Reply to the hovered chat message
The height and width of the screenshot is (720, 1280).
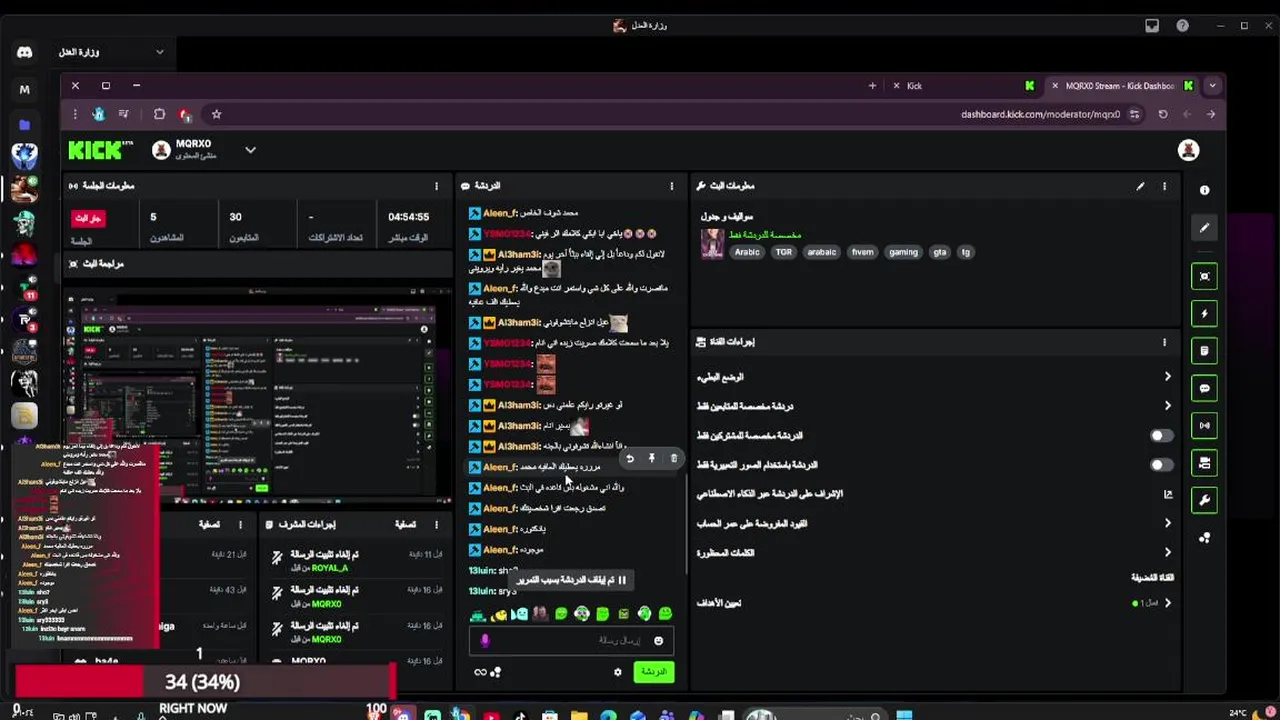(x=630, y=459)
